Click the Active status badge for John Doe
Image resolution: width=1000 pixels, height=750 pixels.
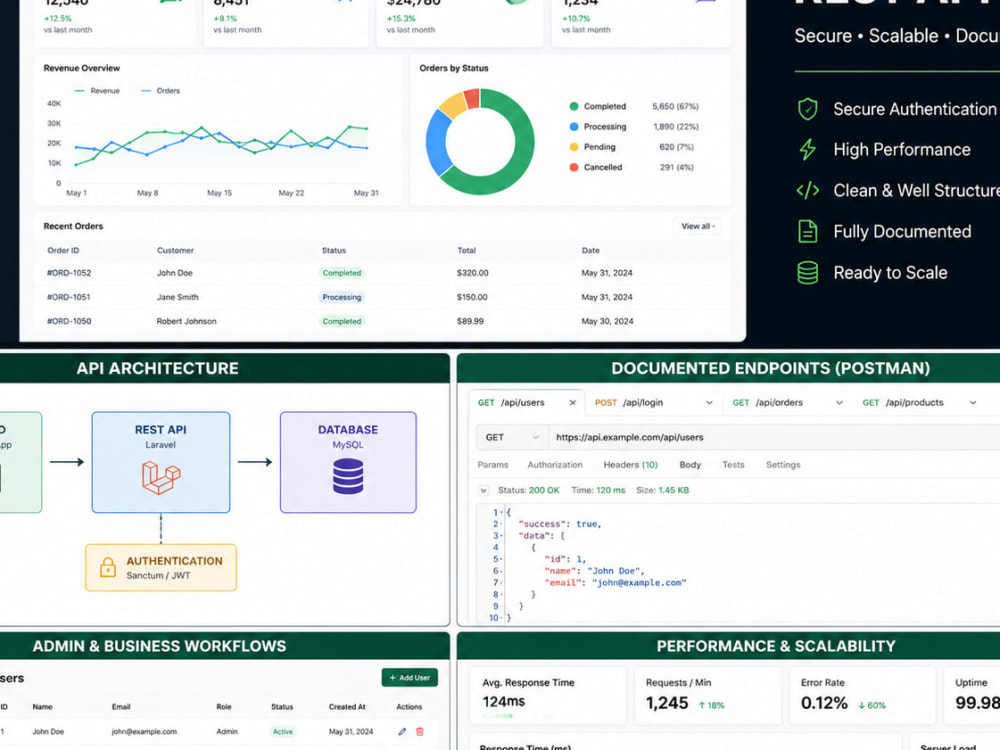point(283,732)
